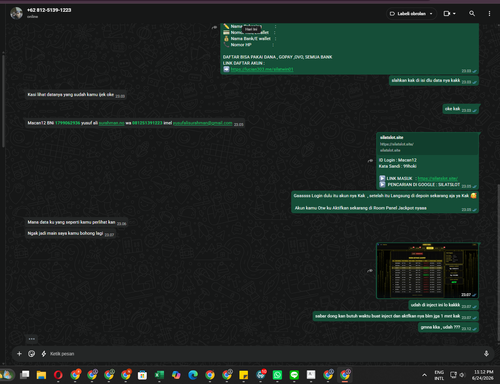The image size is (500, 384).
Task: Open Task View from taskbar
Action: point(24,375)
